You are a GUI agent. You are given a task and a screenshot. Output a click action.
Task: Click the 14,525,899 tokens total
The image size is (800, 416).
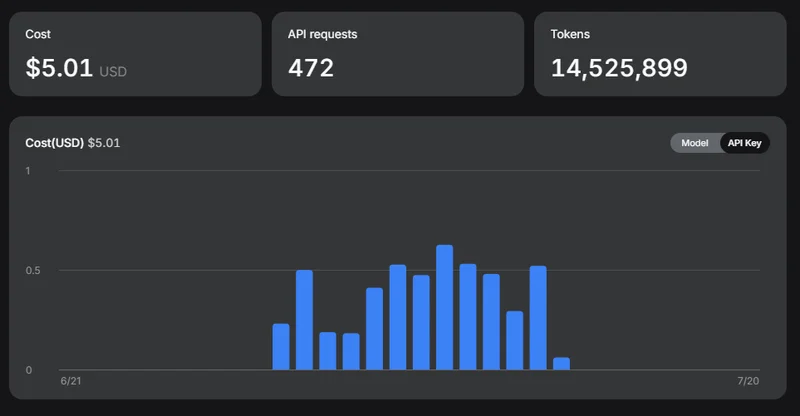[x=619, y=68]
